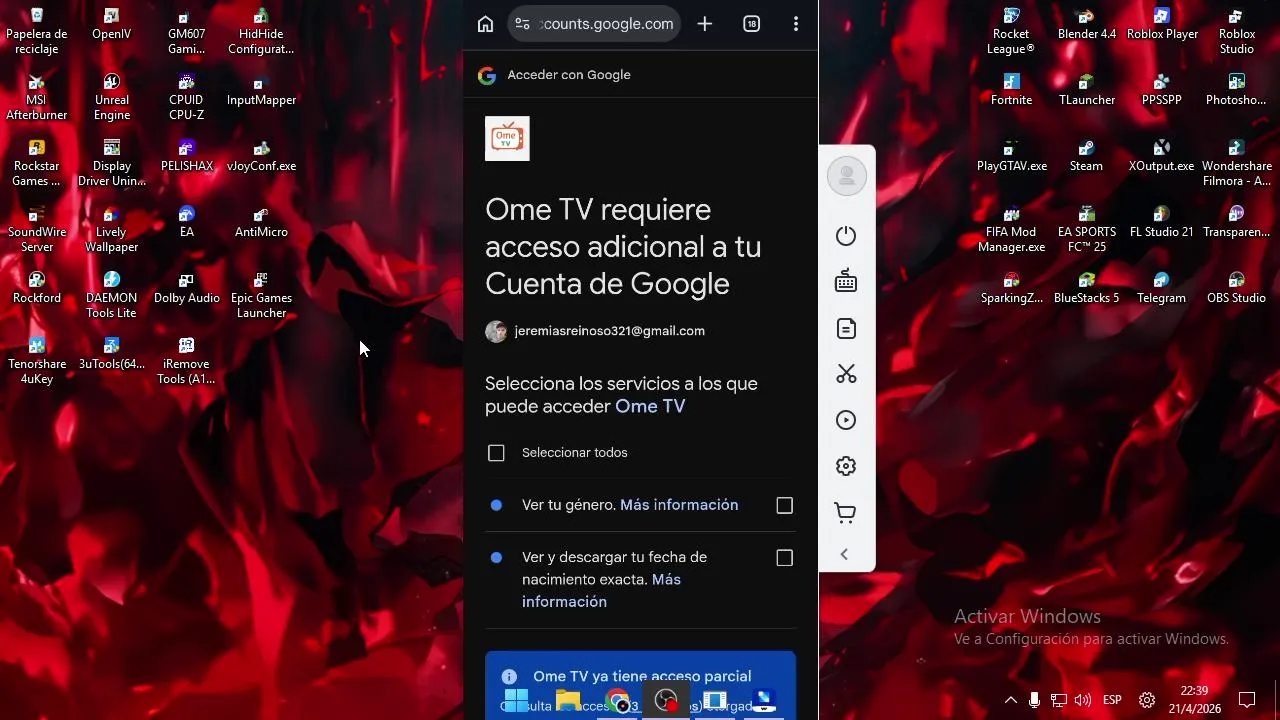Open the notification center icon
This screenshot has height=720, width=1280.
coord(1247,700)
